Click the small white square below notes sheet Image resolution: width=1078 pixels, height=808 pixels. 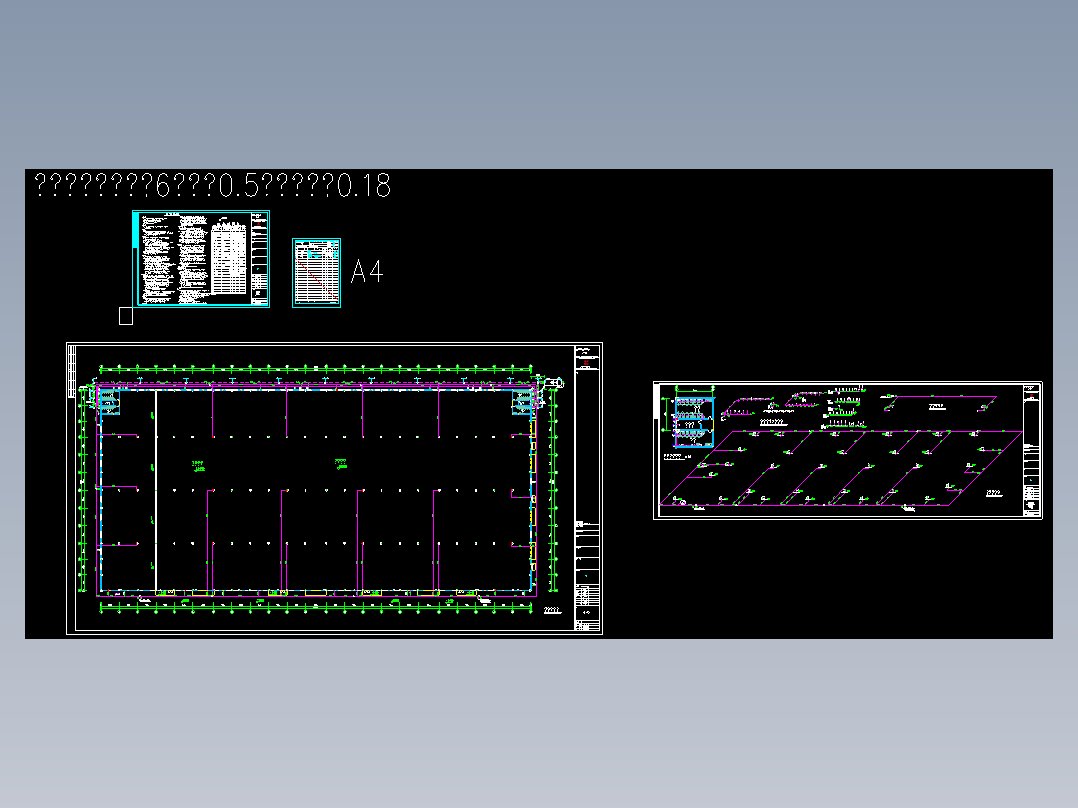(126, 316)
